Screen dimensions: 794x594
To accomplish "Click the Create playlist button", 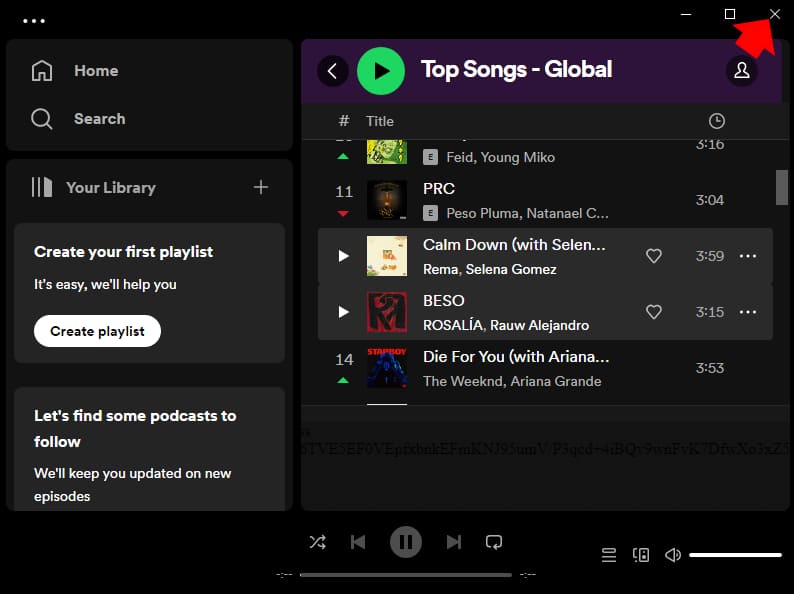I will pyautogui.click(x=97, y=331).
